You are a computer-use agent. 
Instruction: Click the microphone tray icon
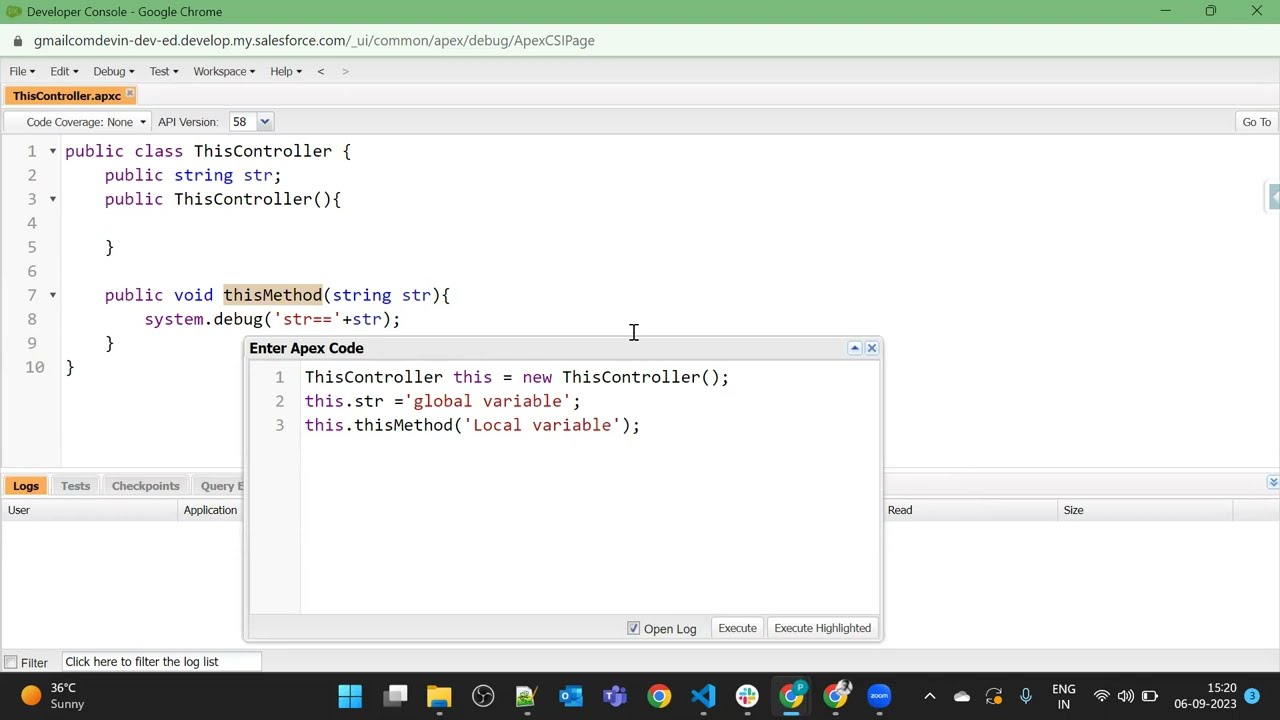pyautogui.click(x=1025, y=696)
